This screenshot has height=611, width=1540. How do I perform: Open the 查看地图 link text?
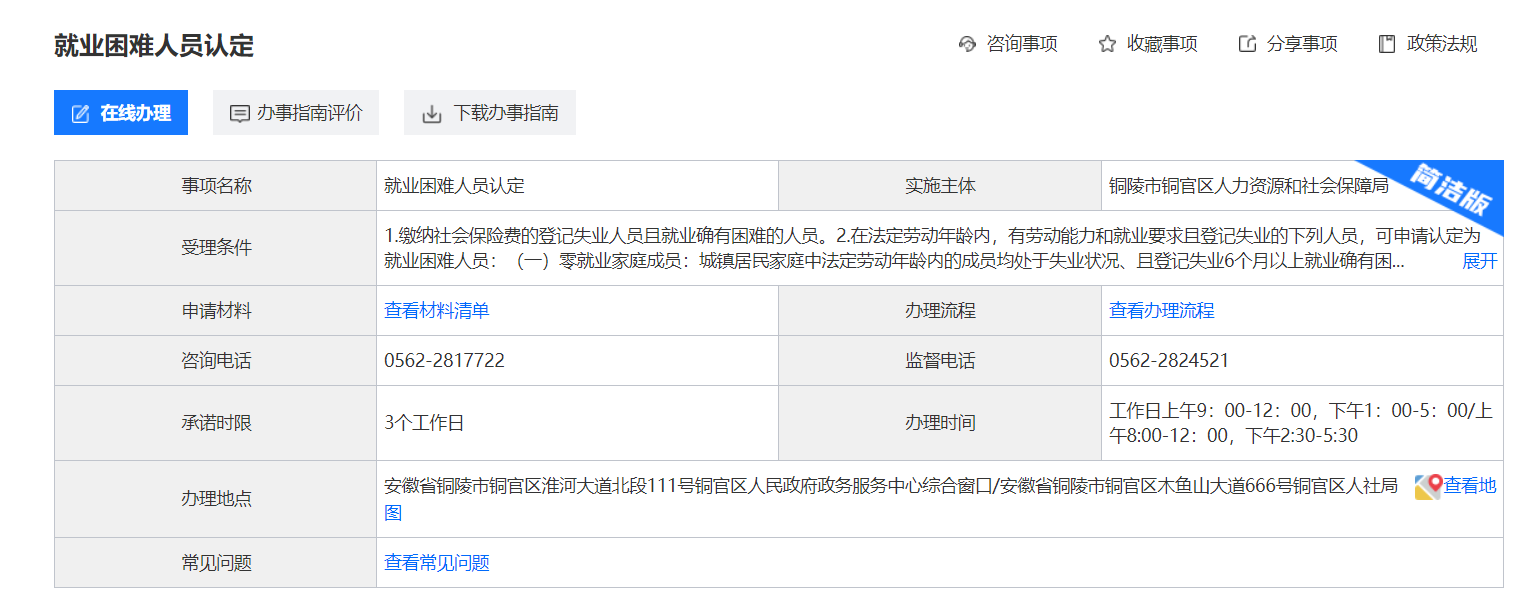point(1469,486)
